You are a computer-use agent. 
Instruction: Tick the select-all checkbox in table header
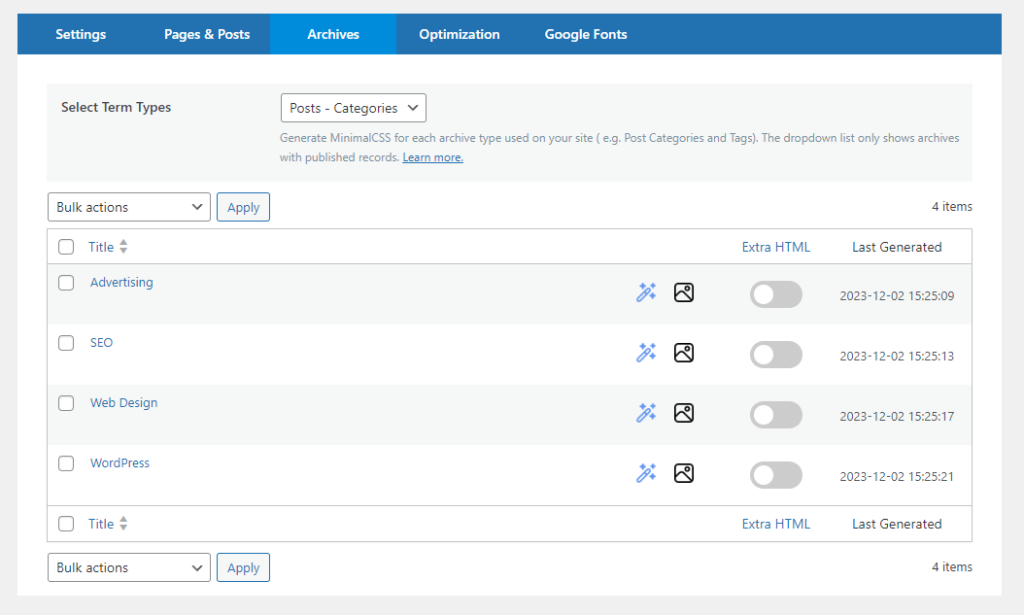click(x=66, y=247)
